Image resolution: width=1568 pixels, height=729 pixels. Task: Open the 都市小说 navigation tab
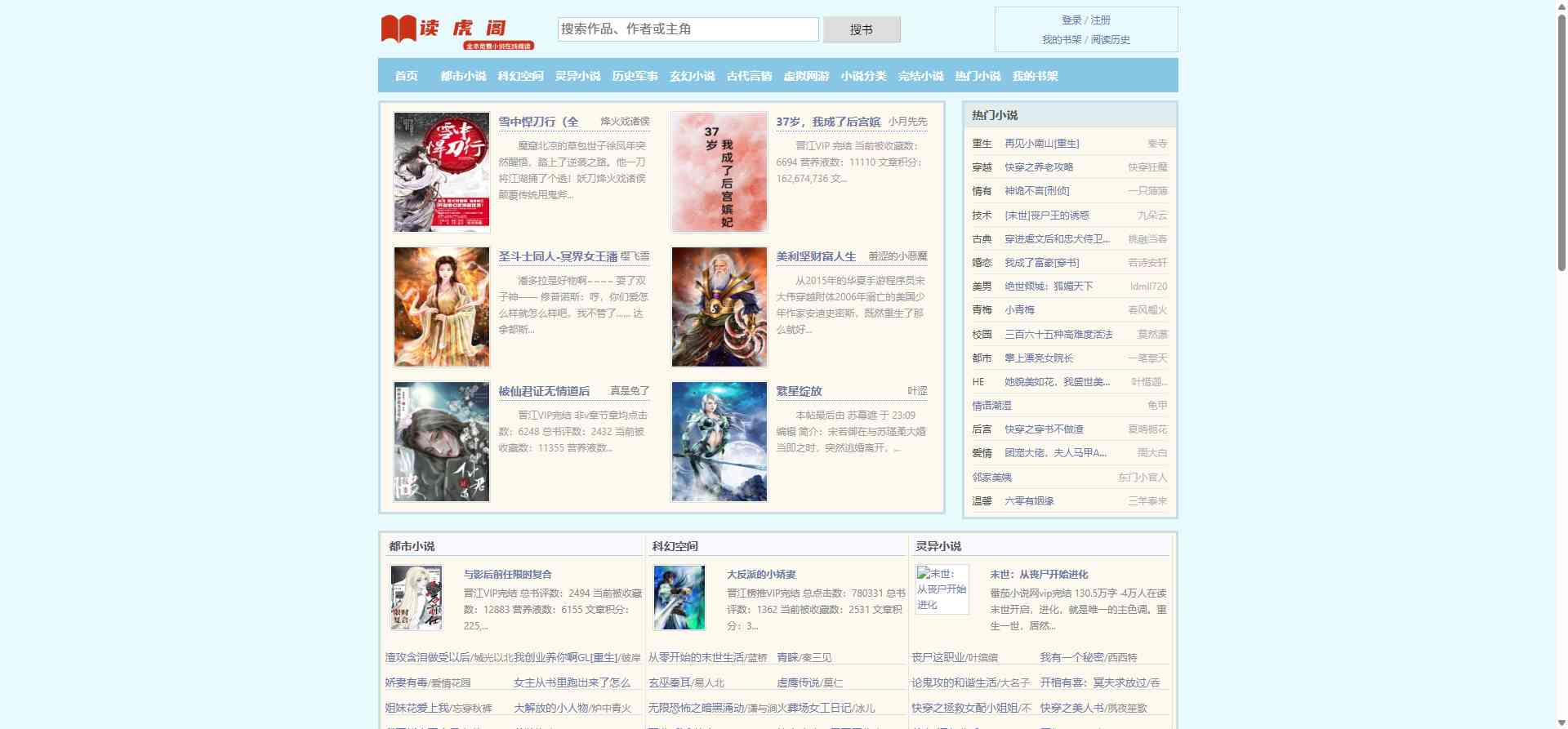(463, 76)
